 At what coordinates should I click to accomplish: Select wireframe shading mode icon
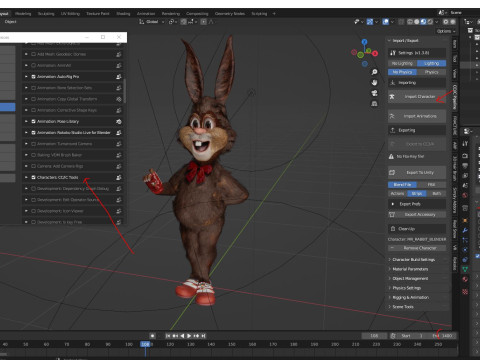click(410, 22)
